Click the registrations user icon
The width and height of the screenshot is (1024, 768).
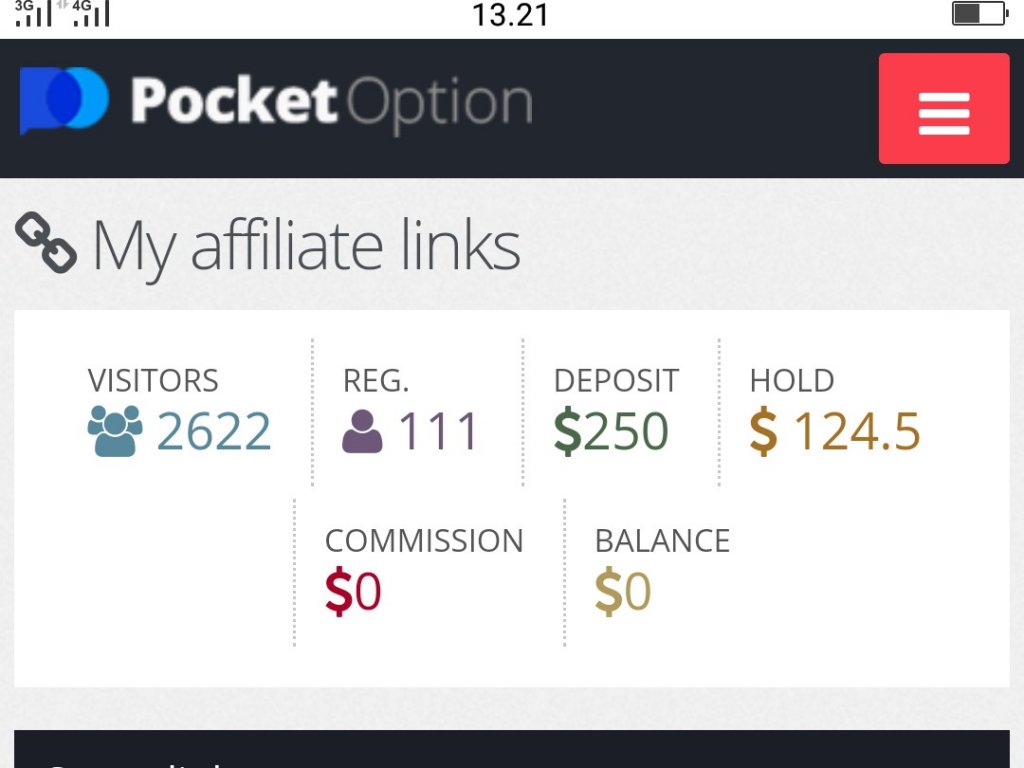362,431
